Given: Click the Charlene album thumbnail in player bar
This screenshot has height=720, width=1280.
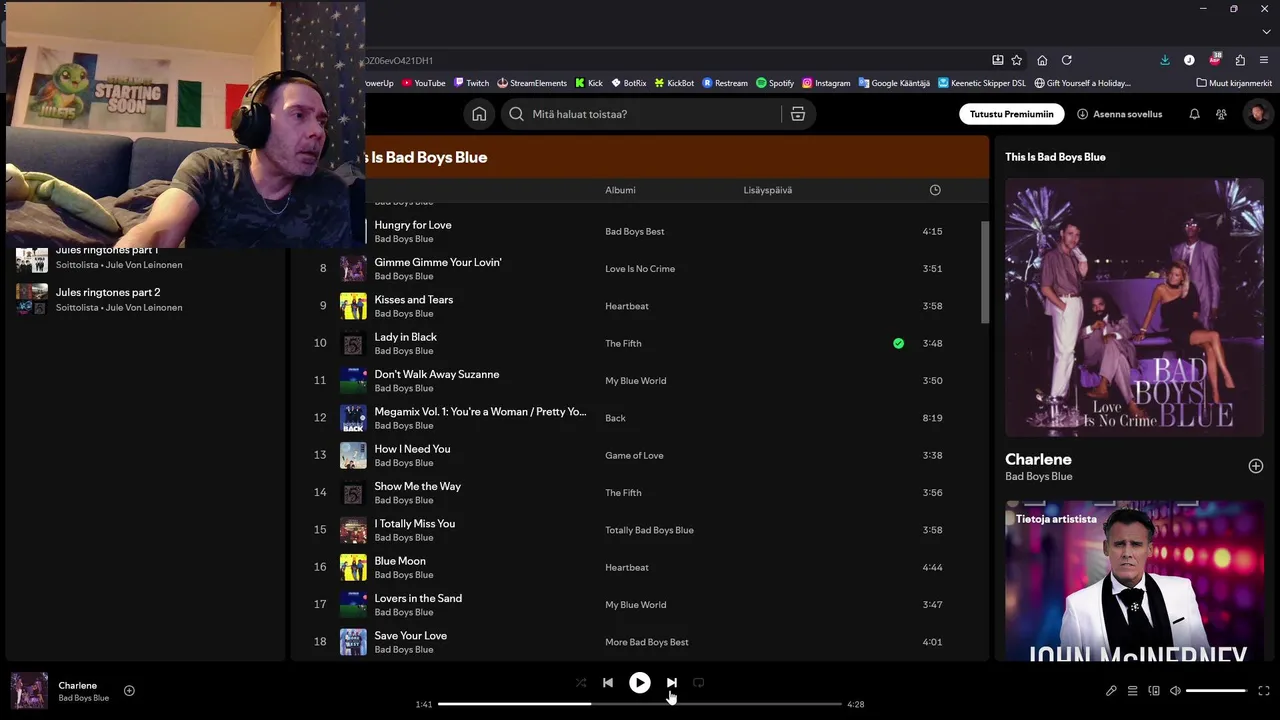Looking at the screenshot, I should (x=29, y=691).
